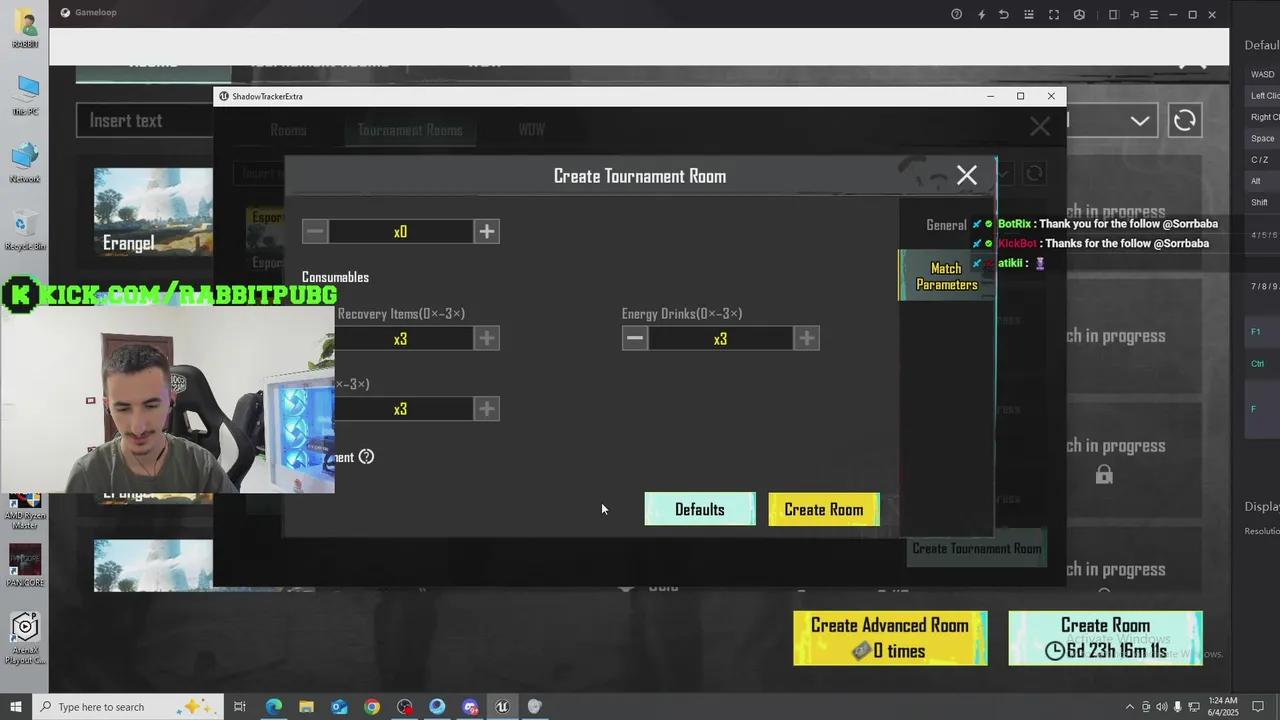
Task: Click the Create Room timer button at bottom
Action: (1105, 638)
